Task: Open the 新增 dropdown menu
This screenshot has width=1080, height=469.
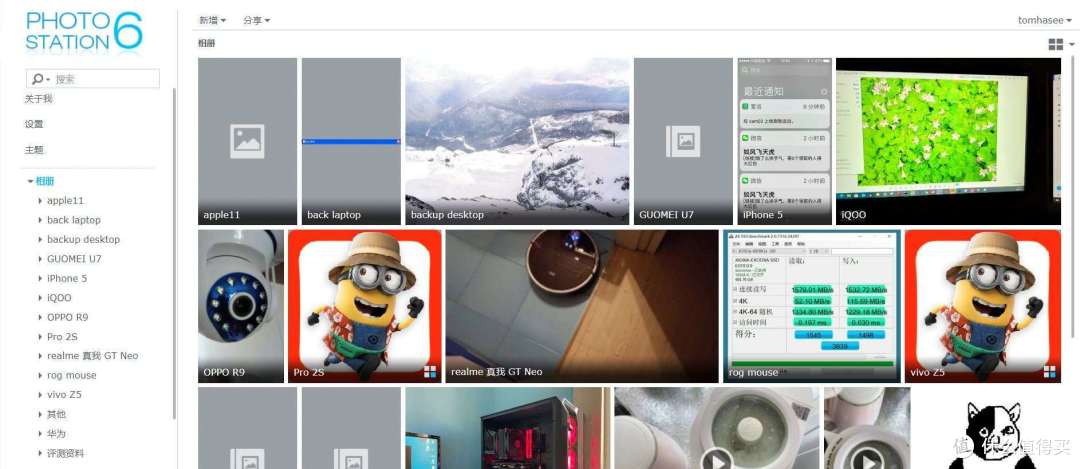Action: click(x=213, y=21)
